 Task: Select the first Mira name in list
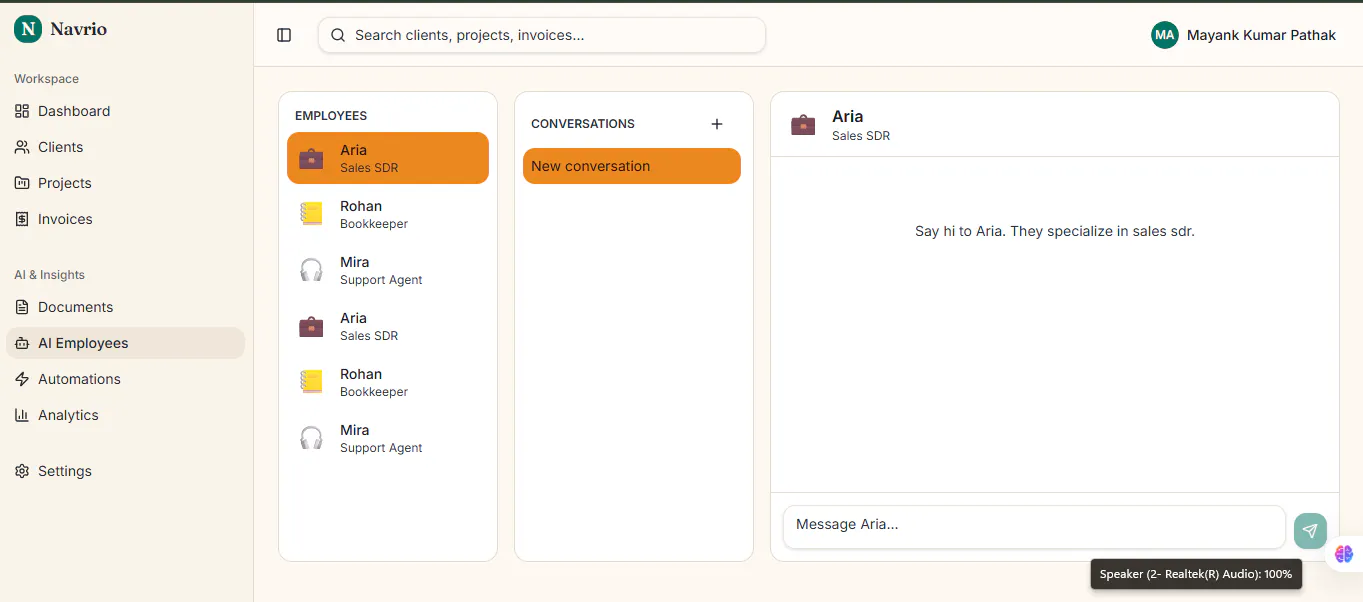[x=355, y=262]
